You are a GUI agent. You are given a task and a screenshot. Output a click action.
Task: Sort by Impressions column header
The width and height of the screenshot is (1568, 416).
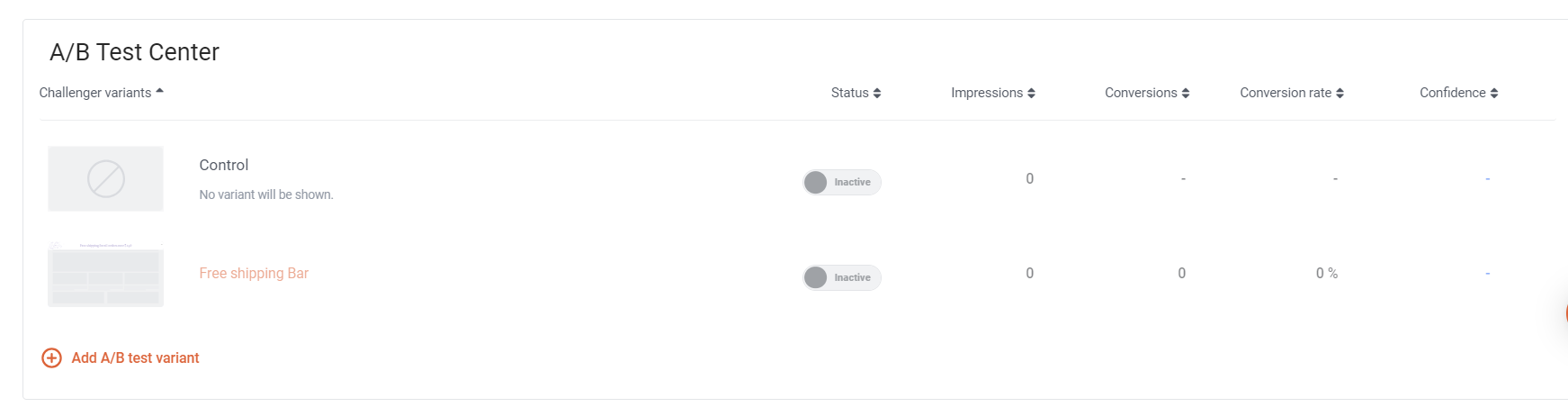pos(987,93)
